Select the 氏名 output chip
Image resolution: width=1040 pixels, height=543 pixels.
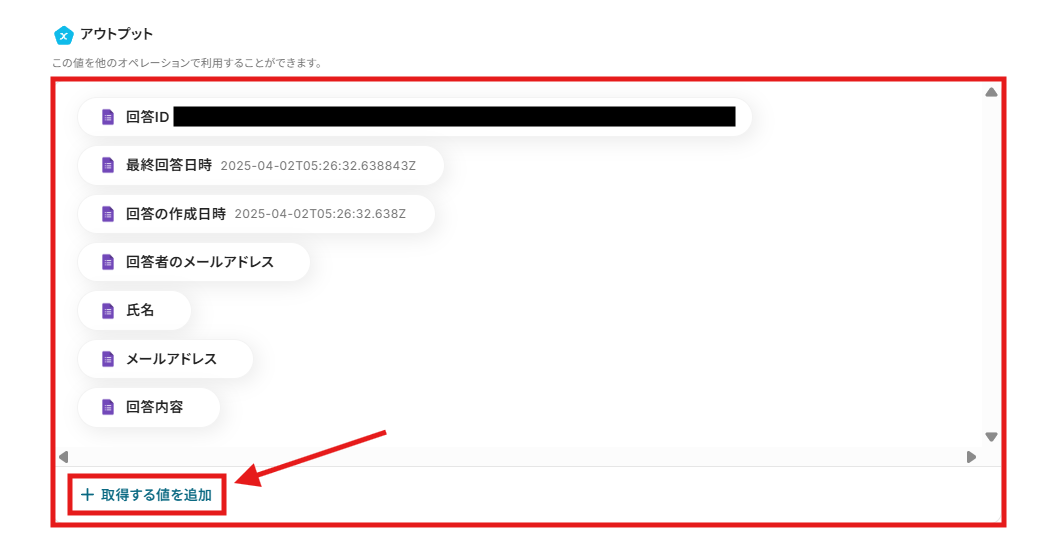click(135, 310)
